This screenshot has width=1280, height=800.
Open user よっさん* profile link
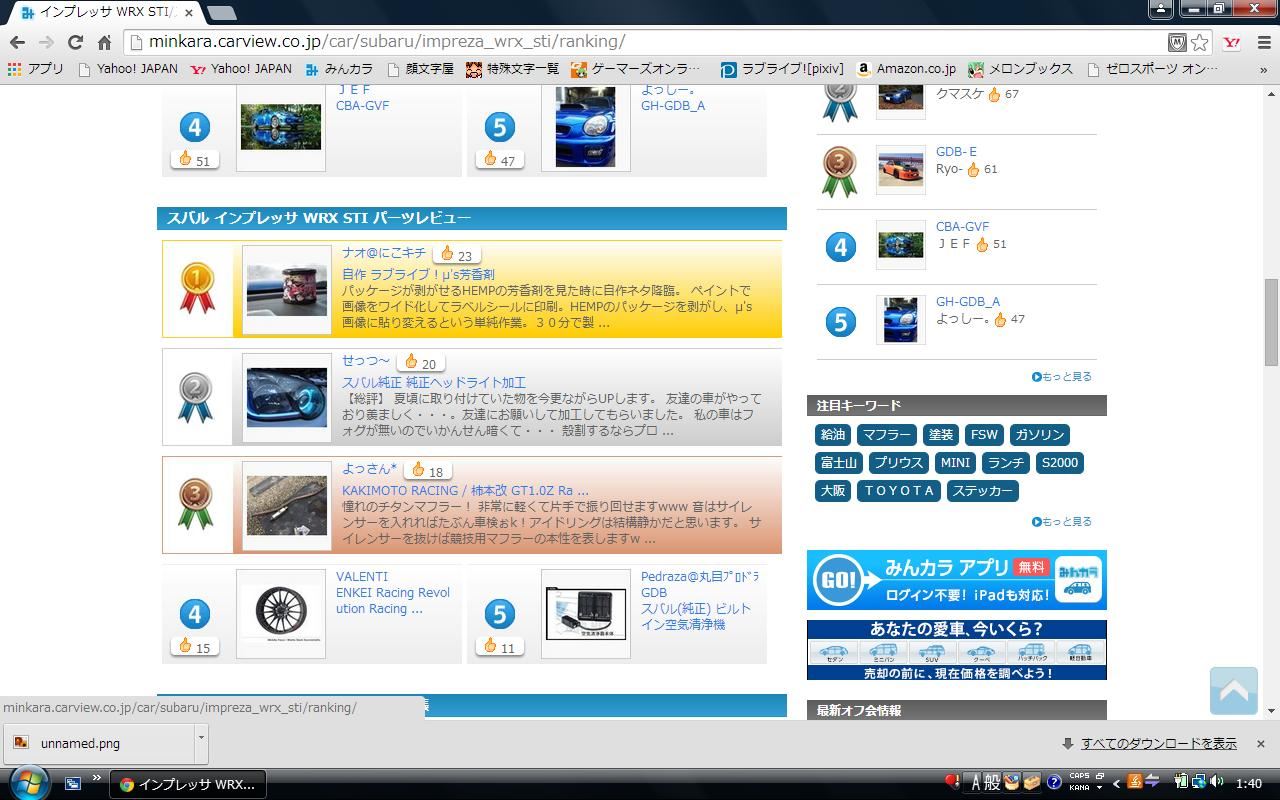(369, 469)
